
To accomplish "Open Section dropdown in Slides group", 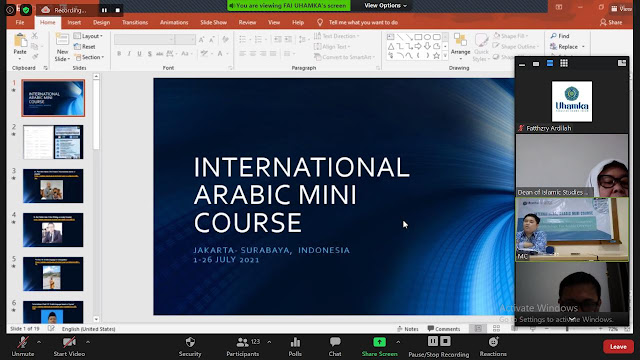I will click(89, 57).
